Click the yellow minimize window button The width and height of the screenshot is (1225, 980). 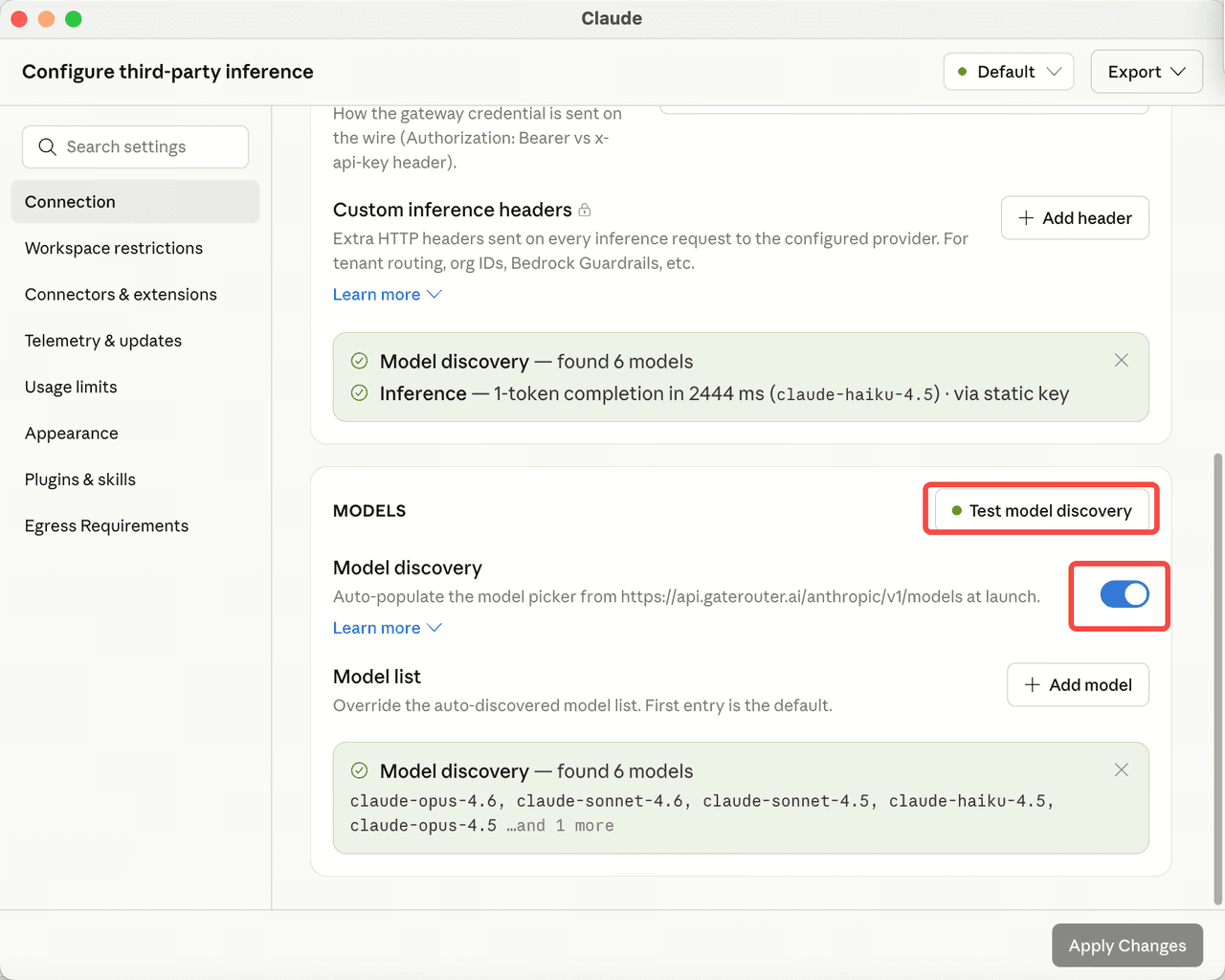(x=46, y=19)
